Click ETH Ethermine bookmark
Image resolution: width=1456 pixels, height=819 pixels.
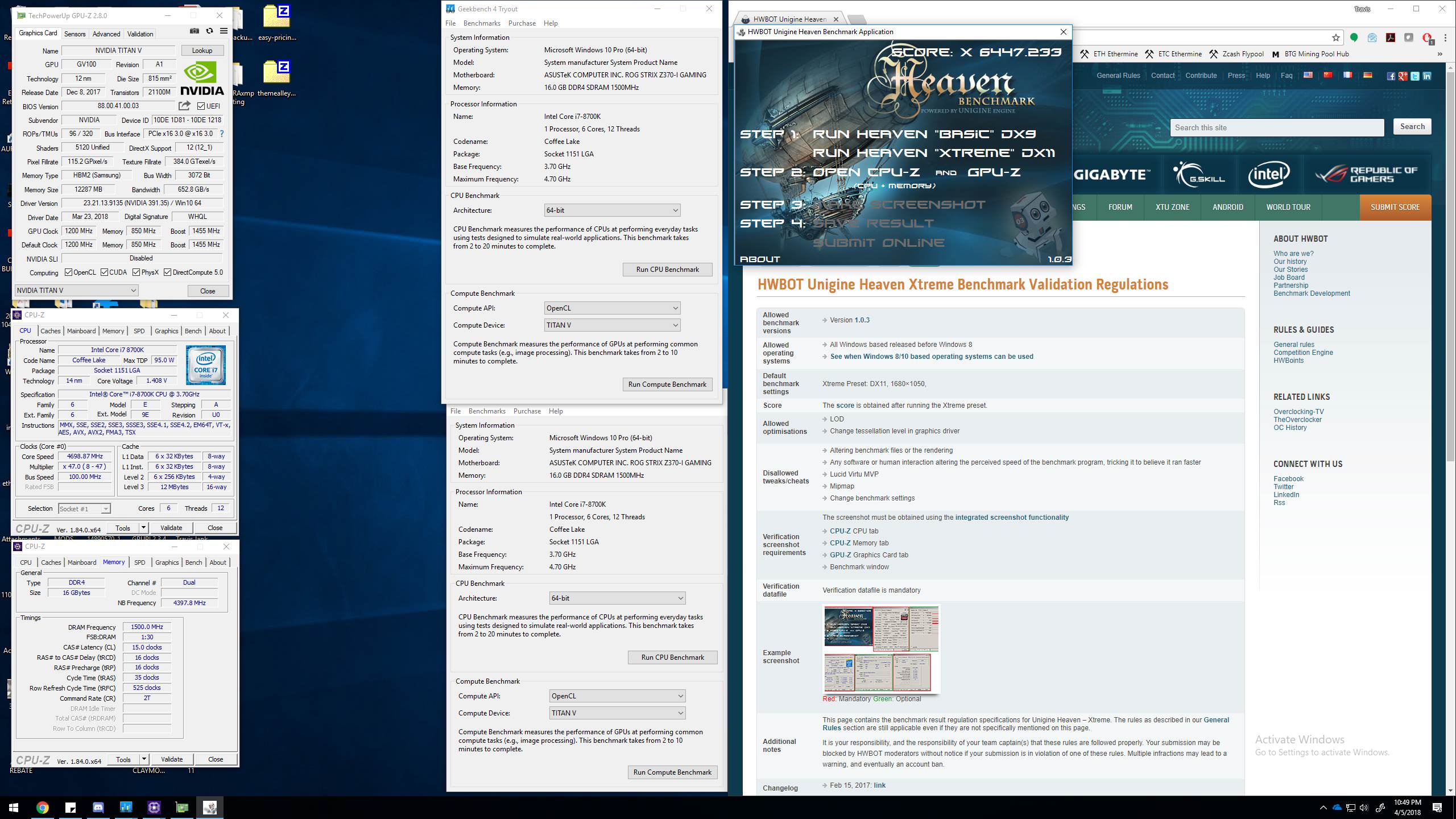click(1108, 54)
